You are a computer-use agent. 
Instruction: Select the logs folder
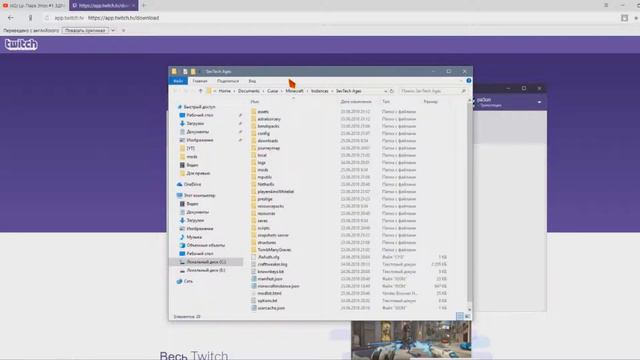click(262, 162)
